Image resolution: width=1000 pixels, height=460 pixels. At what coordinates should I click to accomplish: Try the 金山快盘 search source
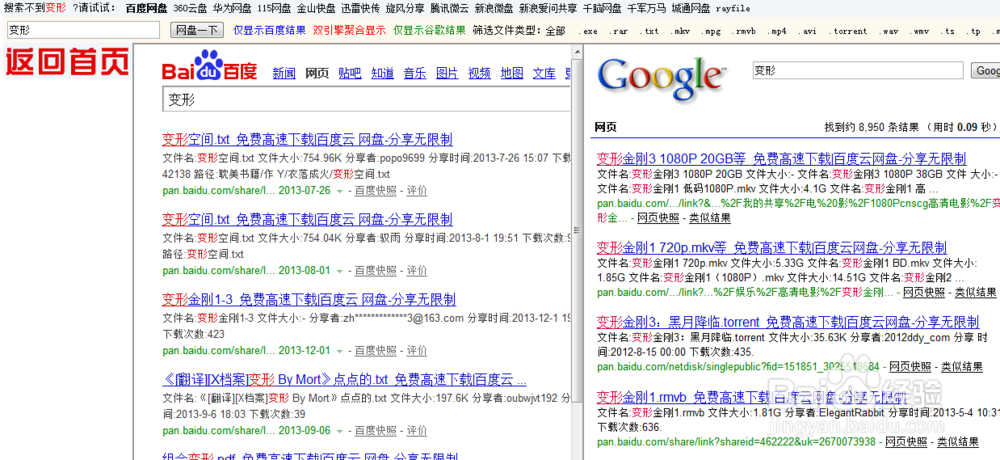coord(316,8)
